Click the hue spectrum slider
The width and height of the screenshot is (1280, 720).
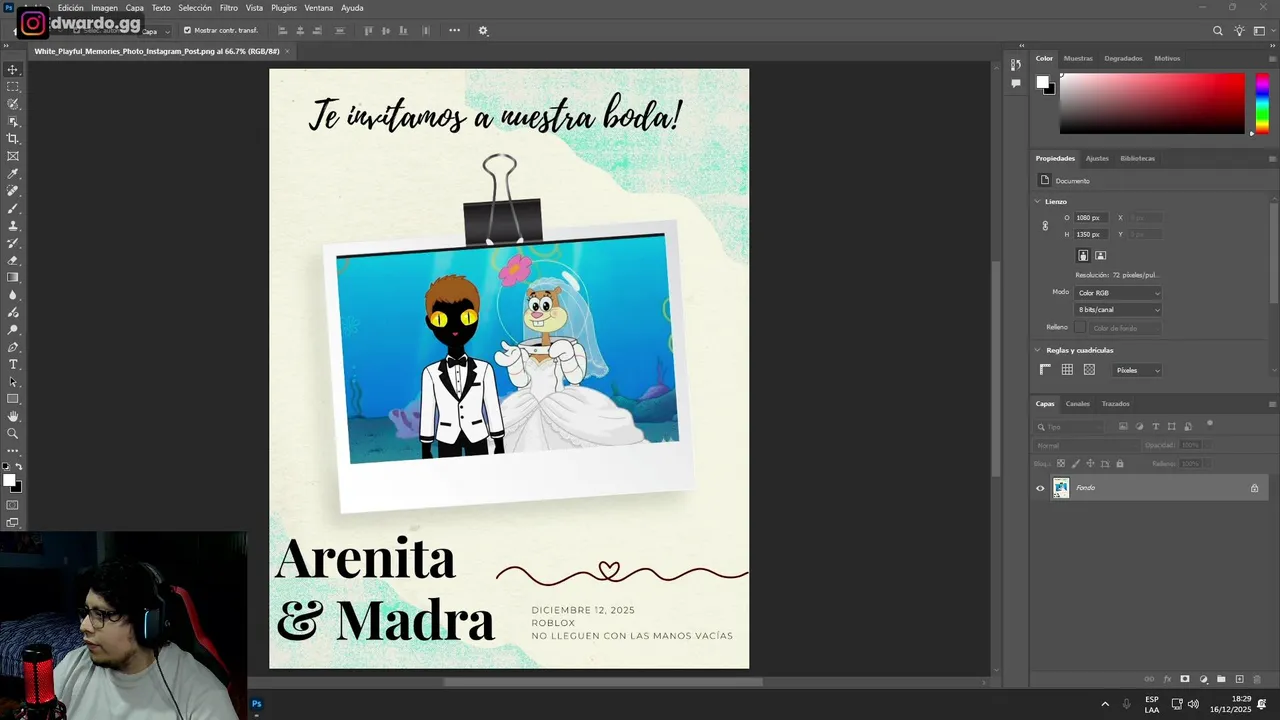(x=1262, y=103)
